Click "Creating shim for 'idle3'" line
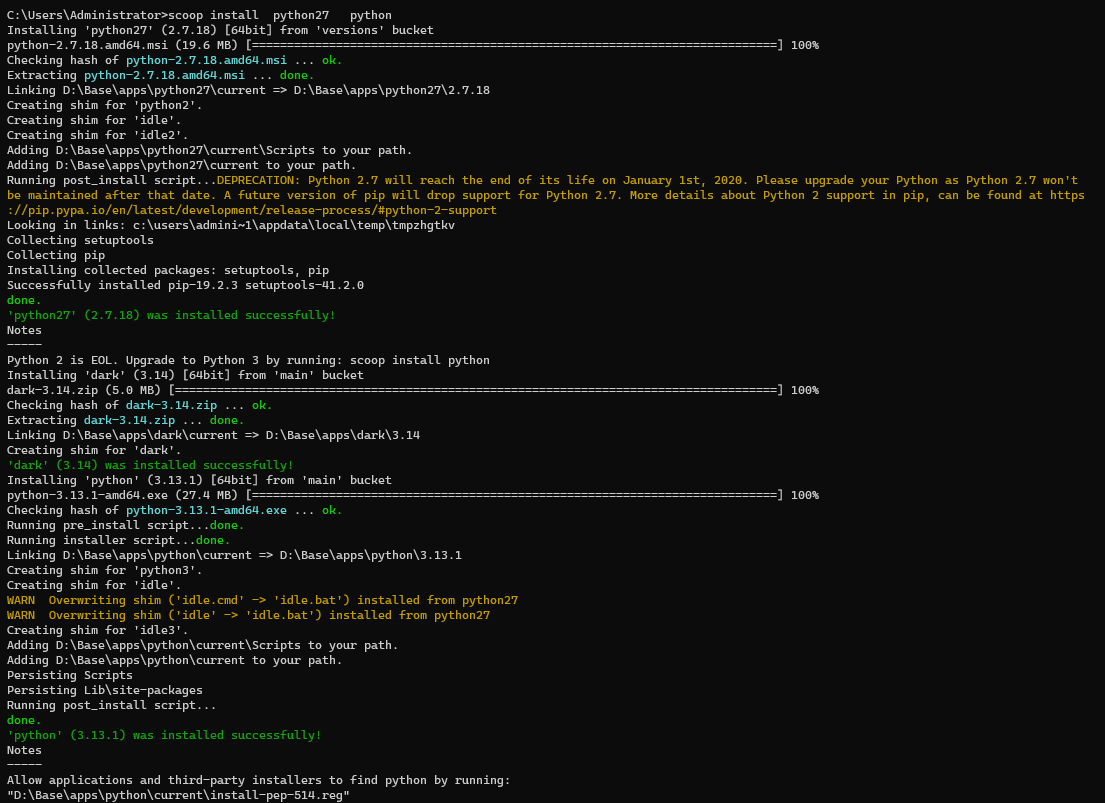Viewport: 1105px width, 803px height. pyautogui.click(x=98, y=631)
